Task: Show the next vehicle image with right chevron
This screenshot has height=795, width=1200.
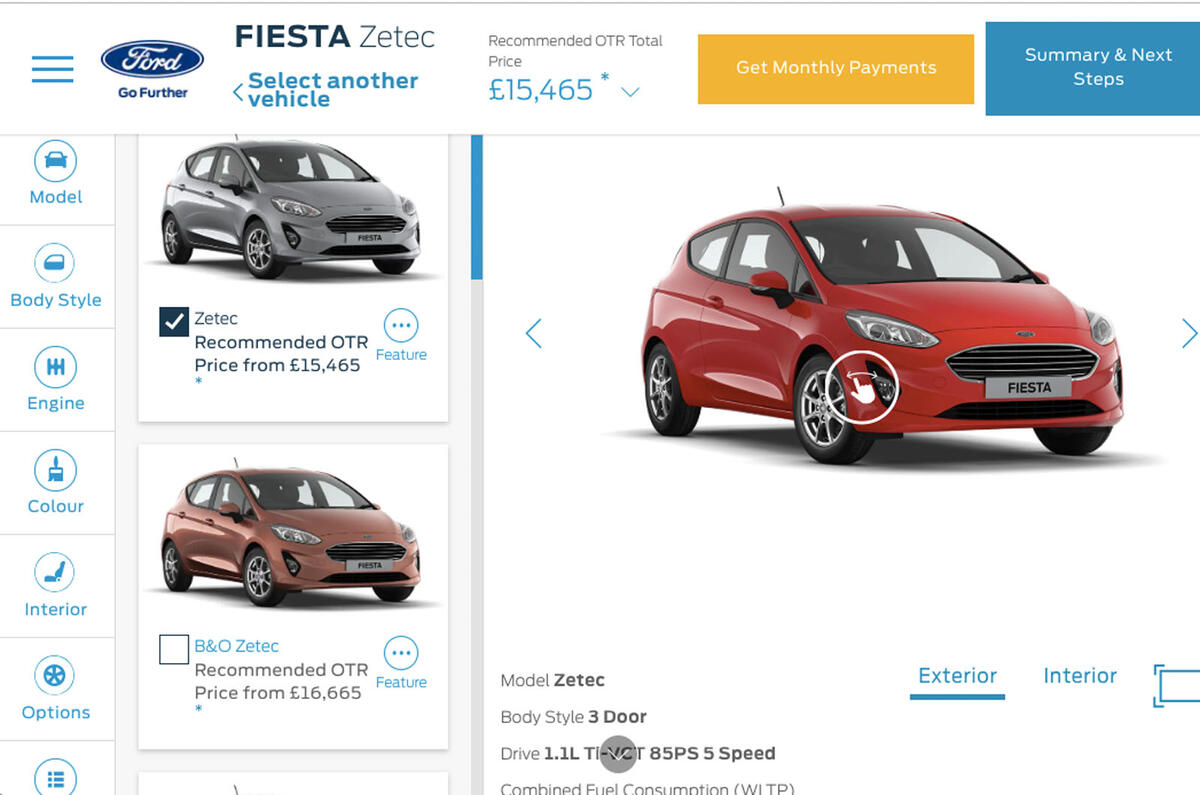Action: pyautogui.click(x=1188, y=333)
